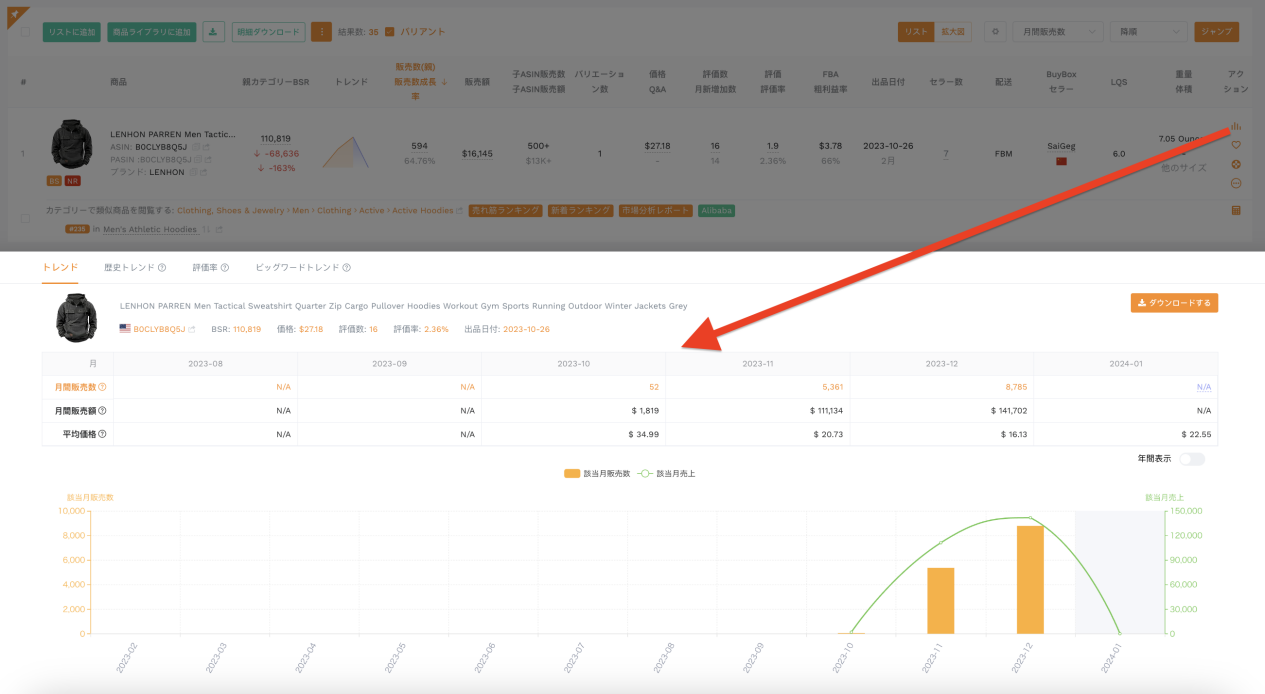Screen dimensions: 1265x694
Task: Open the 月間販売数 sort dropdown
Action: coord(1057,32)
